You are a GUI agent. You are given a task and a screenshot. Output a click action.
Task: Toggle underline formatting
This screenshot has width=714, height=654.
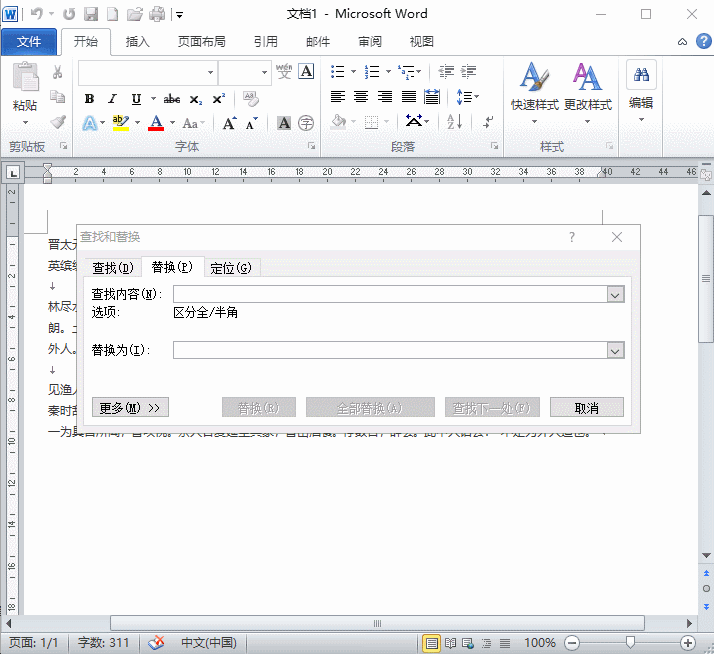click(136, 99)
